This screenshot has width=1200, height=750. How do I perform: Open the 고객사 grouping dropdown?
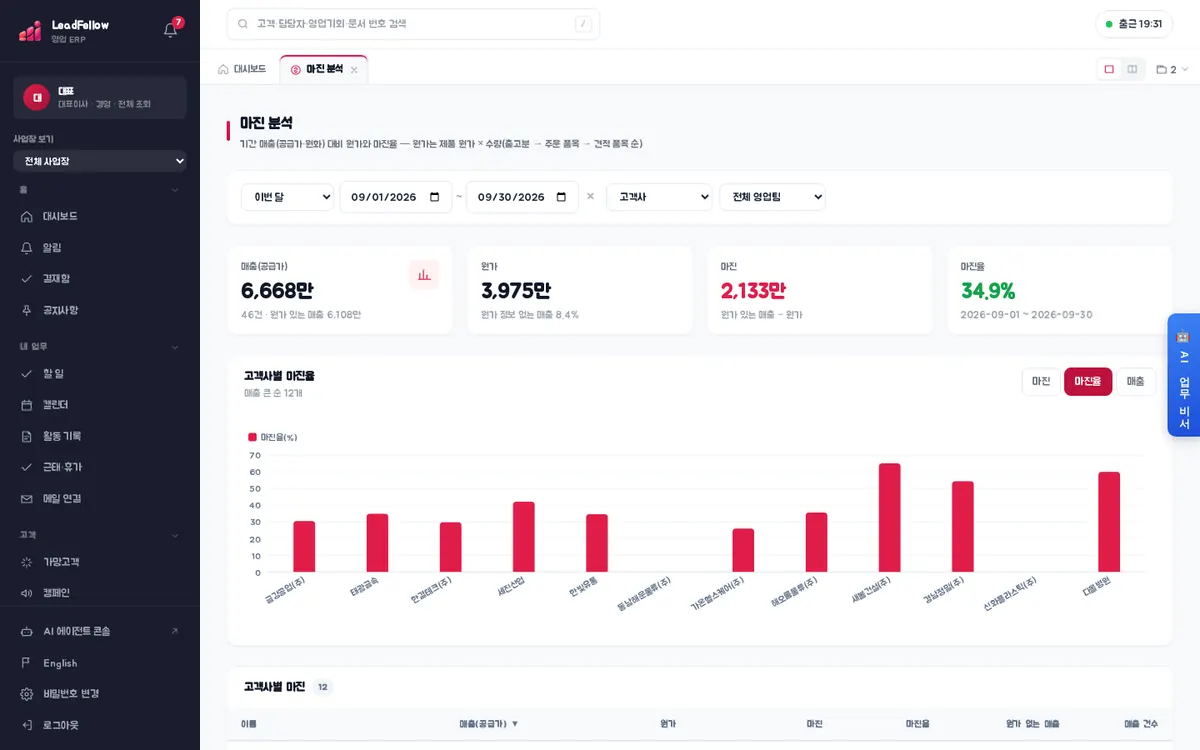[x=659, y=197]
